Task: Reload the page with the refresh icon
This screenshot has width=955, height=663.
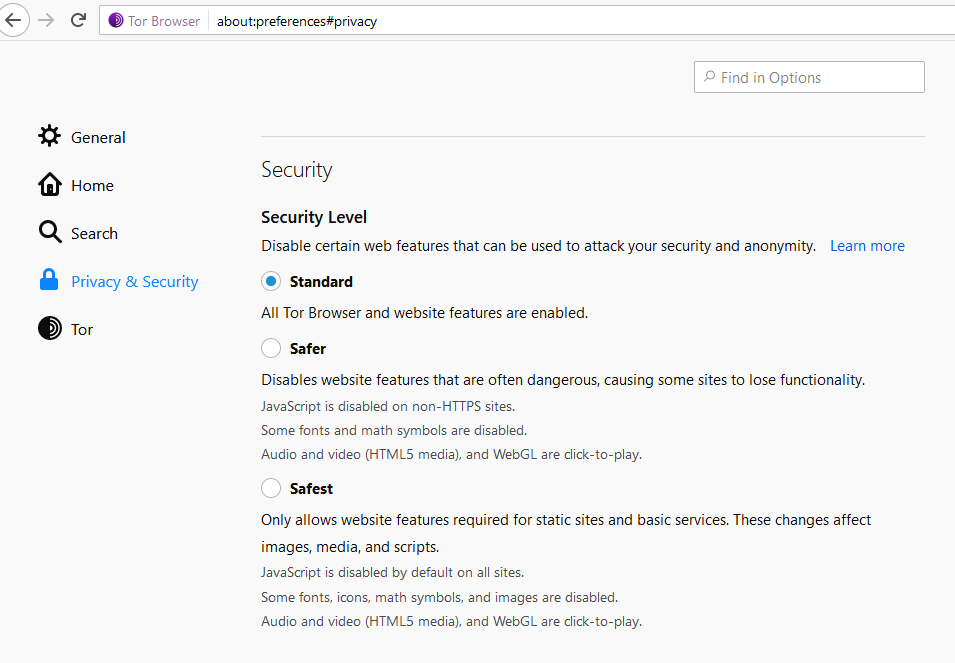Action: tap(78, 21)
